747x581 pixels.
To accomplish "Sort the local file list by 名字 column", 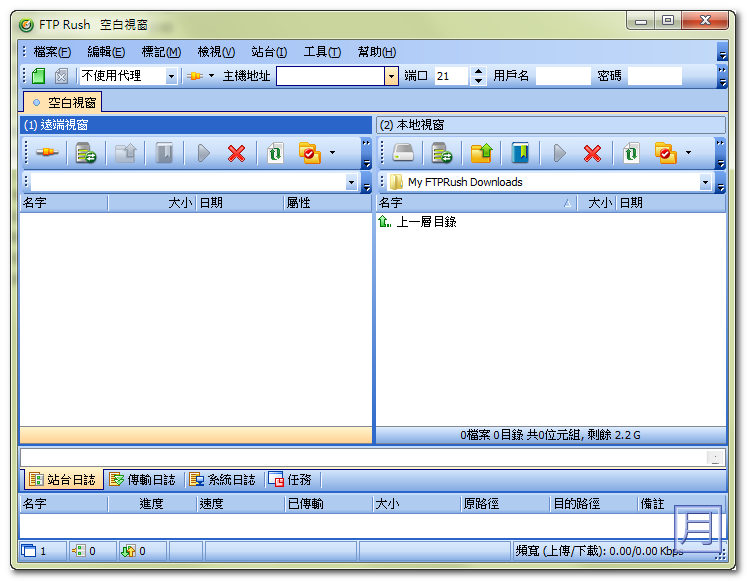I will 470,203.
